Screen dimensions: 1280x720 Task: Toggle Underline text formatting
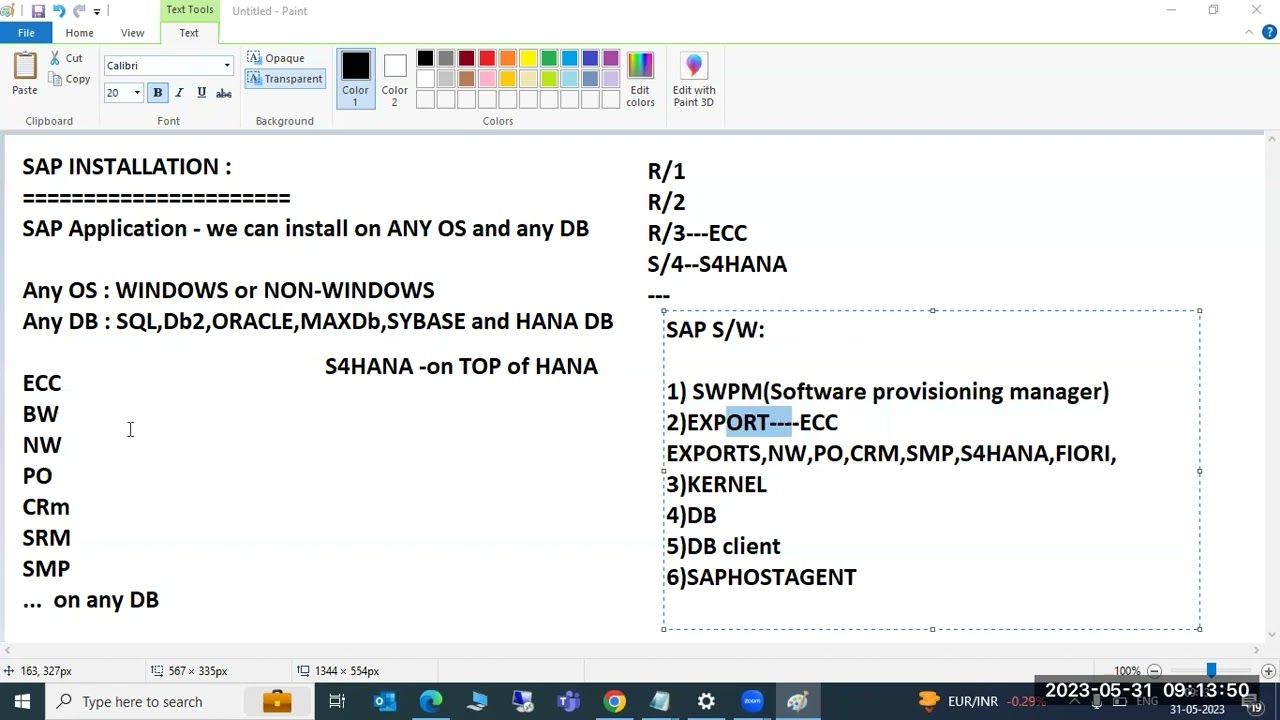pyautogui.click(x=201, y=93)
